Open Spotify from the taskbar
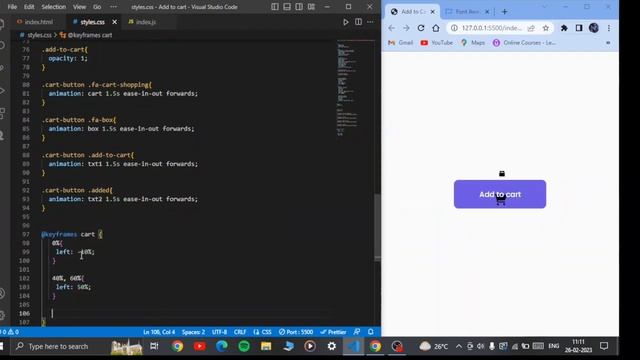Screen dimensions: 640x360 pyautogui.click(x=244, y=346)
